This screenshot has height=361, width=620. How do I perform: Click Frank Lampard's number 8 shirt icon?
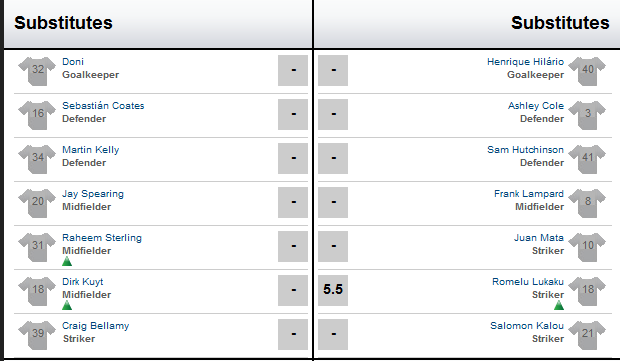[587, 203]
